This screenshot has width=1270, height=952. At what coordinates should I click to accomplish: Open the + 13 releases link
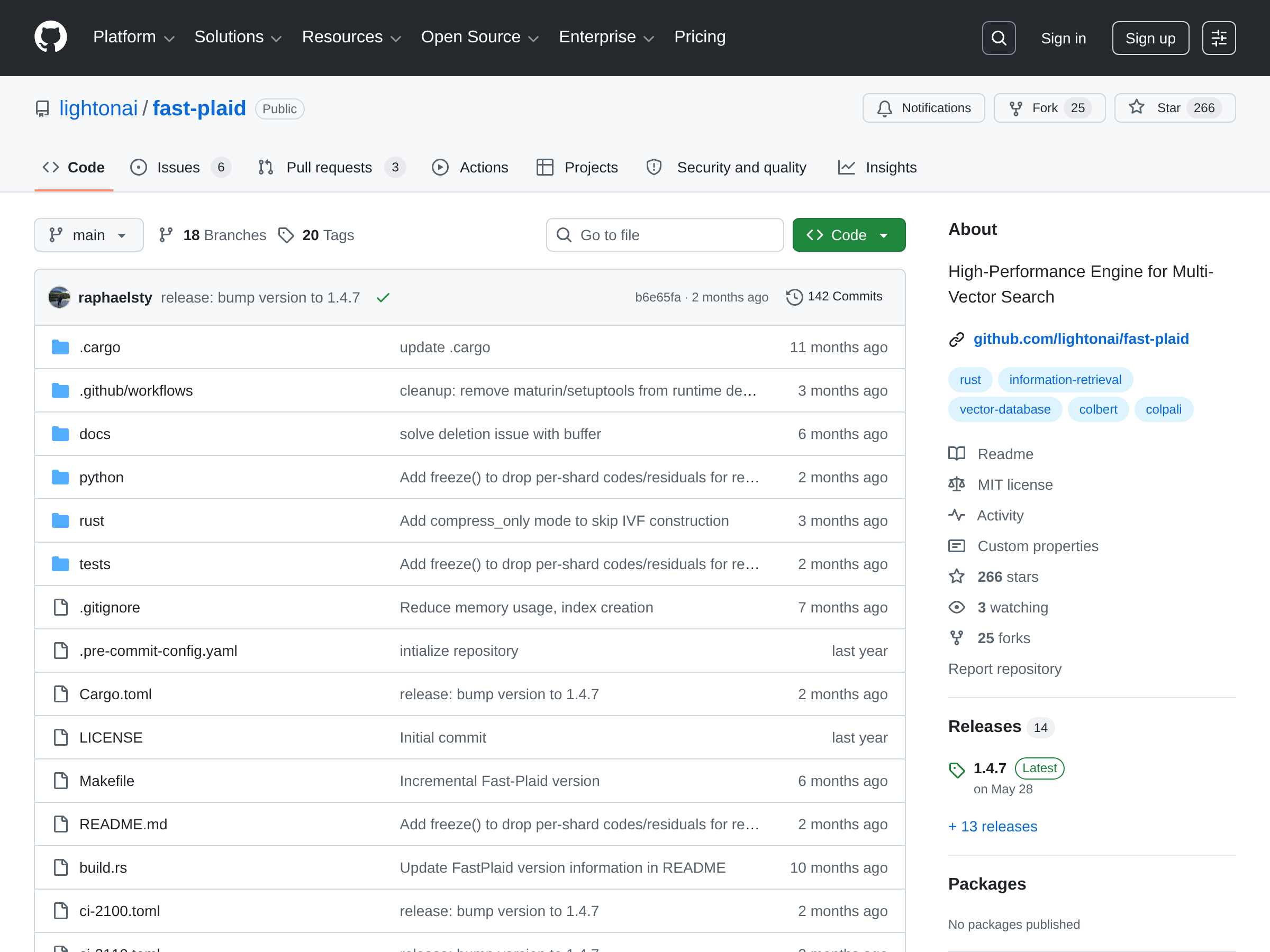[x=993, y=826]
